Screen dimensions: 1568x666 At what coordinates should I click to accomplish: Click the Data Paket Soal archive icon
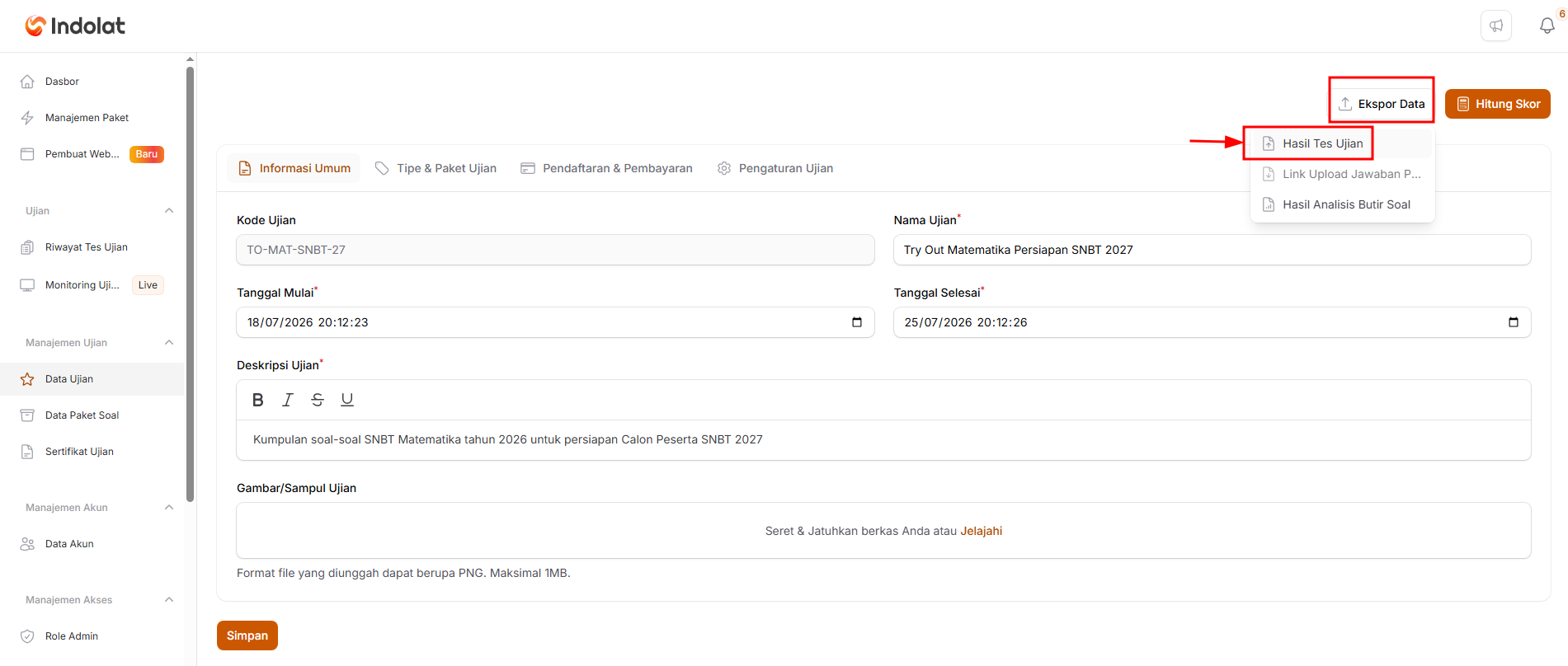point(27,415)
